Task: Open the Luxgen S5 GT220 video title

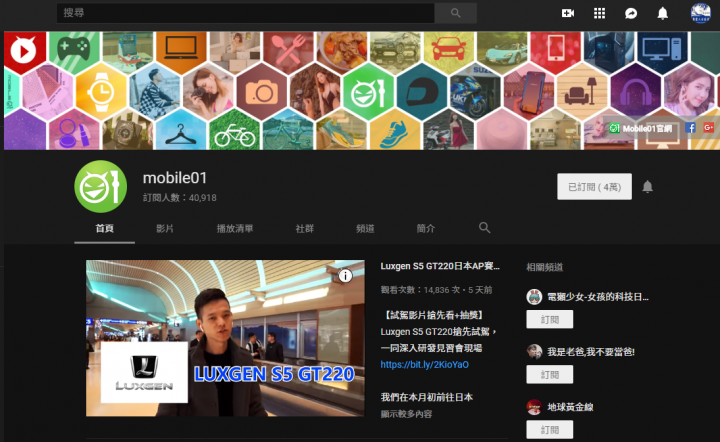Action: point(440,266)
